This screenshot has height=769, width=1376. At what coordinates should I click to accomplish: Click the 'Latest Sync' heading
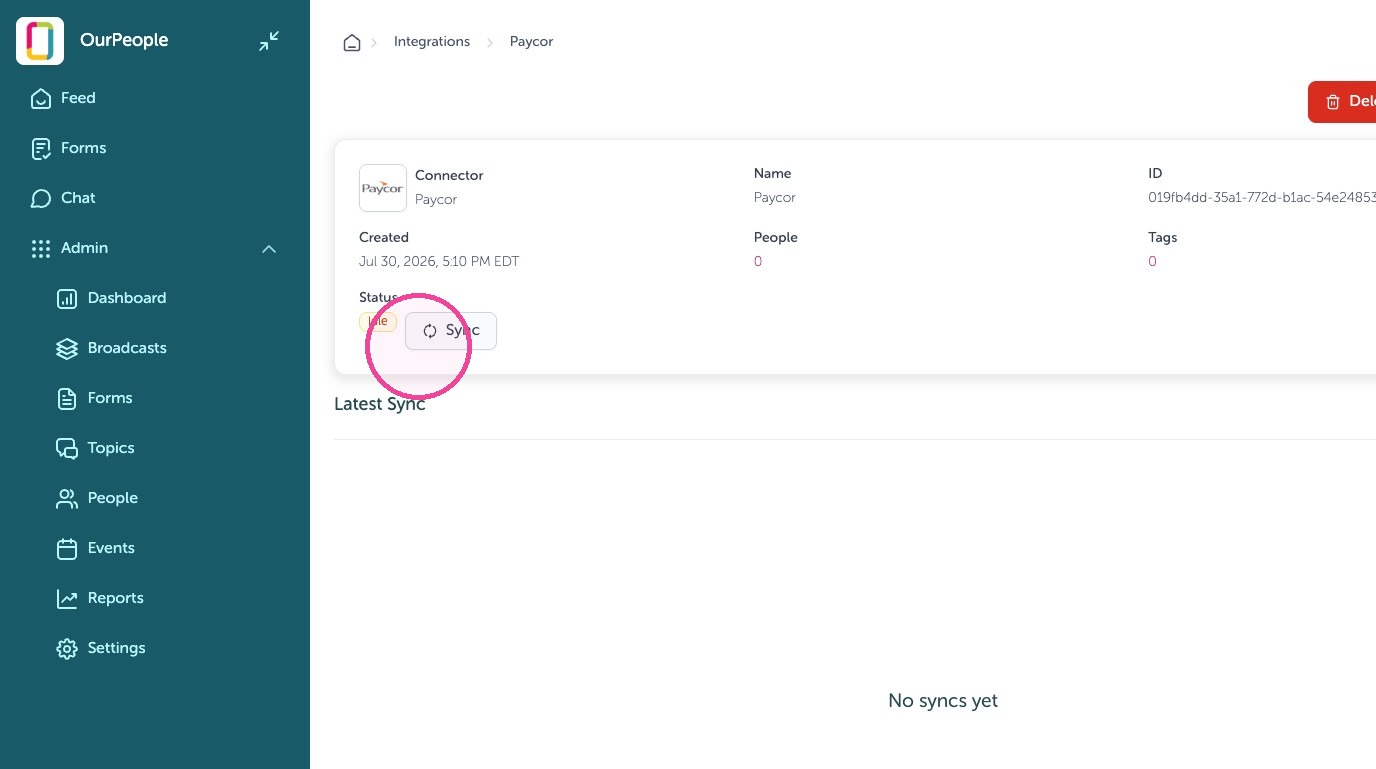pyautogui.click(x=380, y=404)
